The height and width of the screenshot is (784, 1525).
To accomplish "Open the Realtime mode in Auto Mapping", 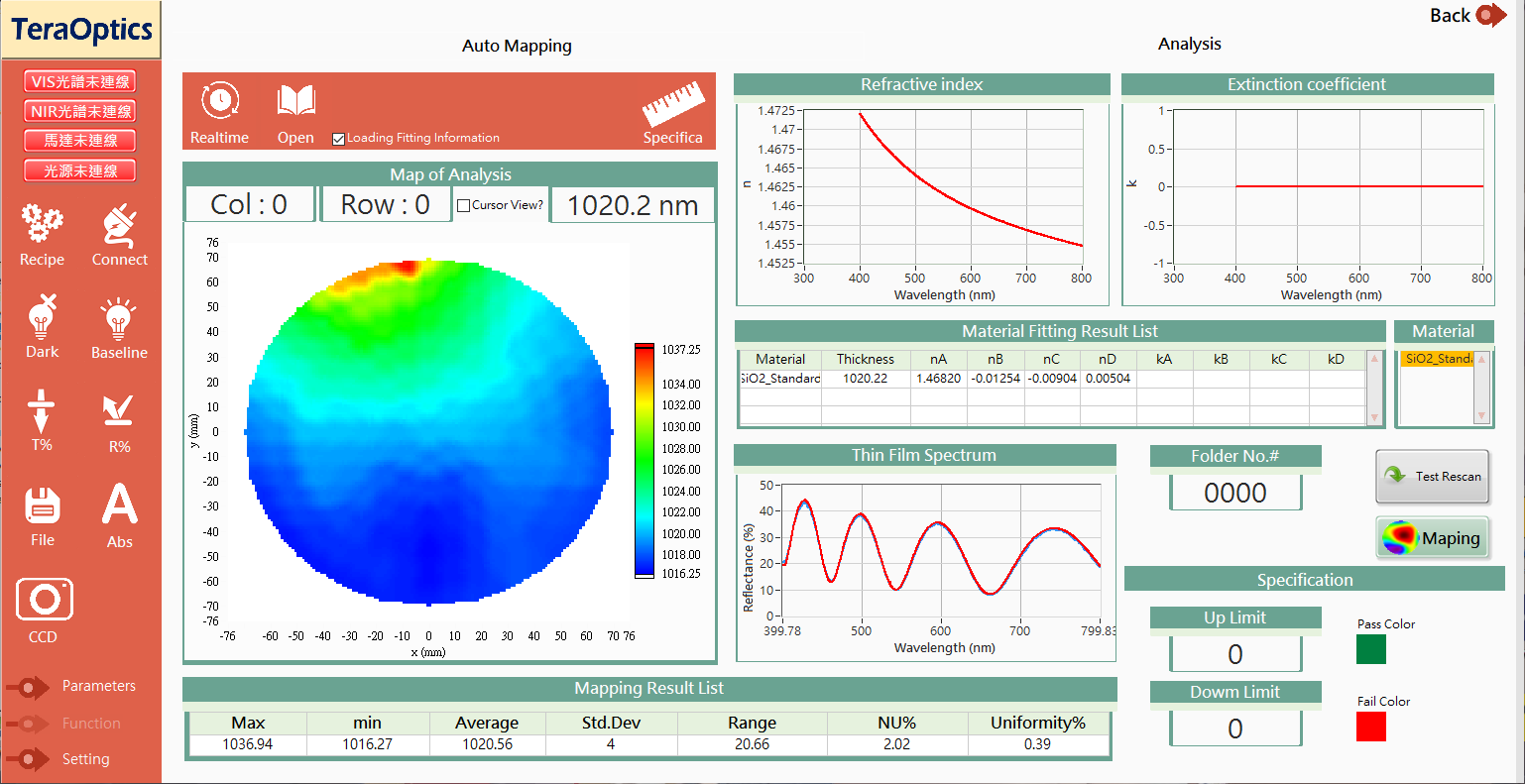I will point(219,102).
